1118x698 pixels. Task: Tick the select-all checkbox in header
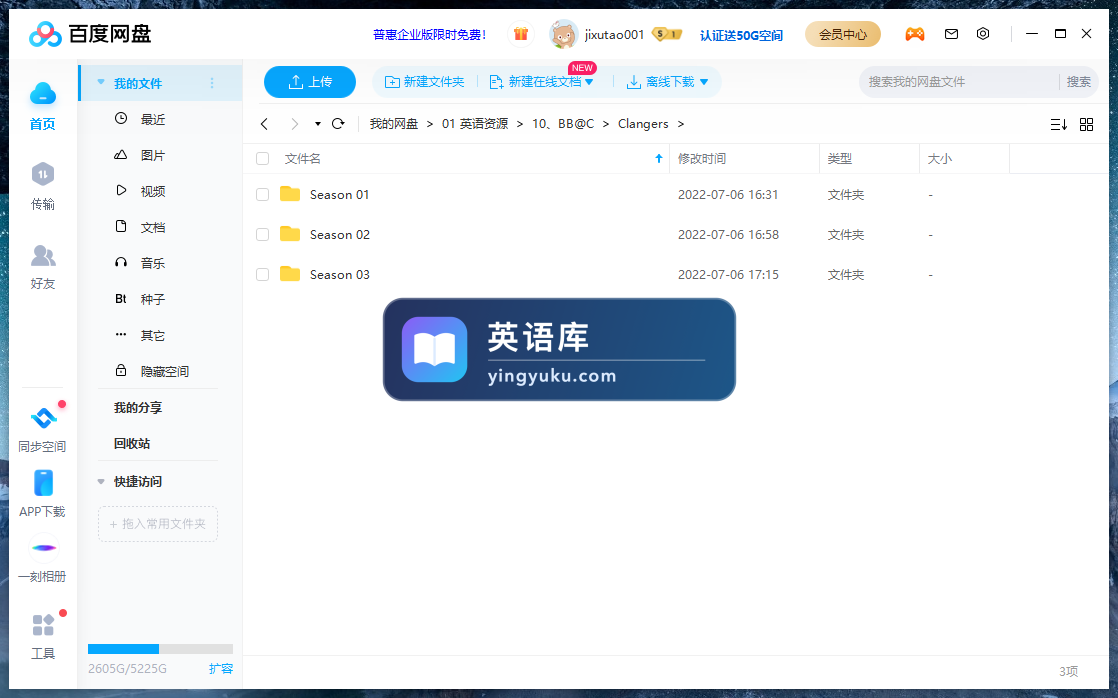pyautogui.click(x=262, y=158)
